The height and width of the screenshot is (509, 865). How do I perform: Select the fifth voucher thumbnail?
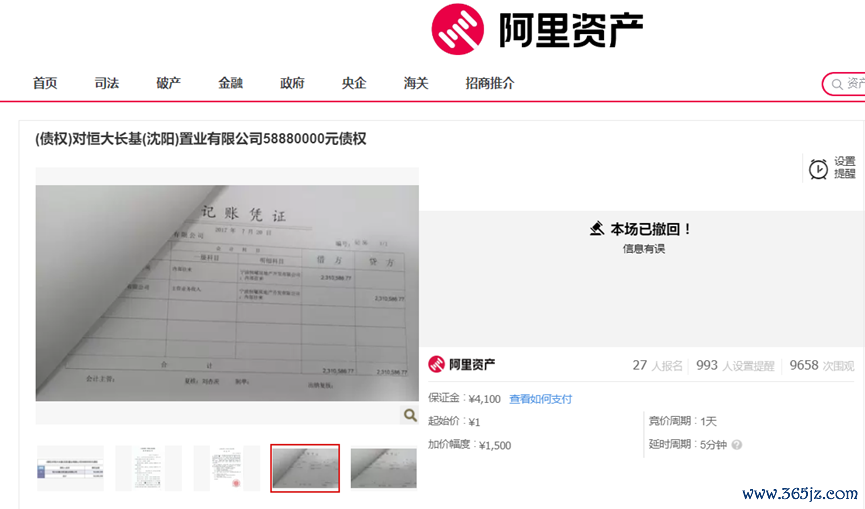tap(383, 468)
